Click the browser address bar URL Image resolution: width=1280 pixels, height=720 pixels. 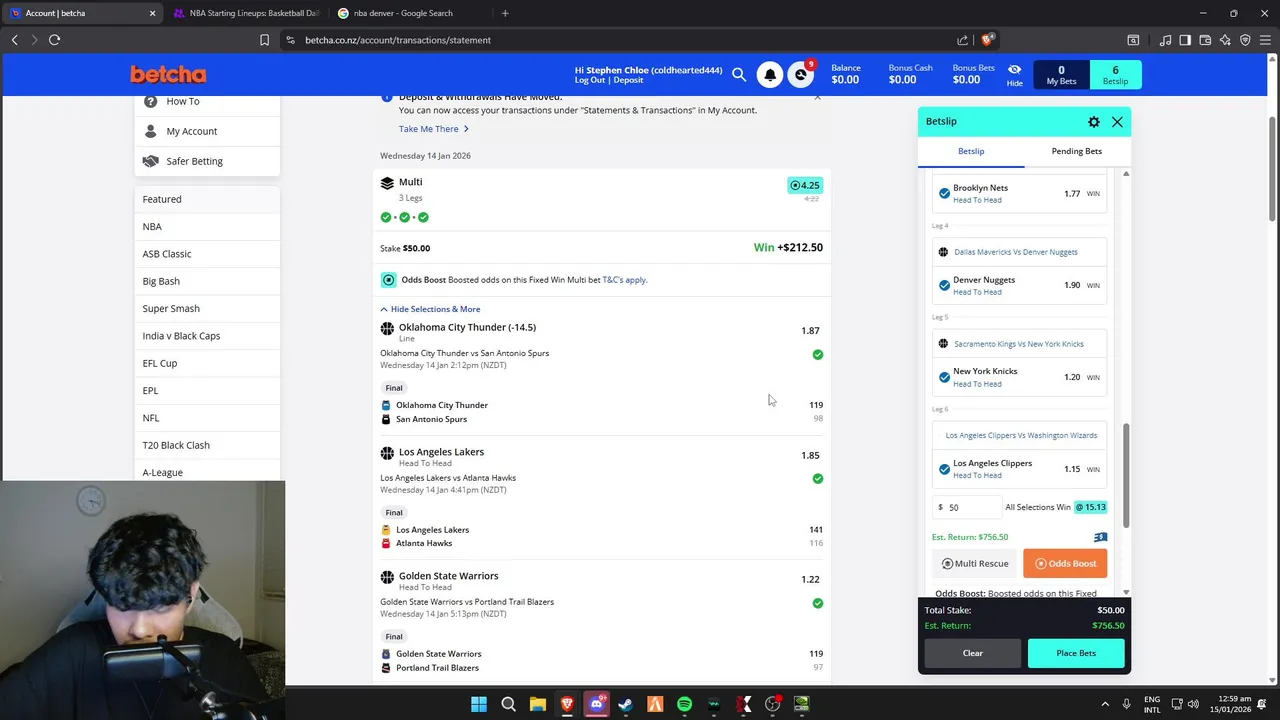coord(398,40)
